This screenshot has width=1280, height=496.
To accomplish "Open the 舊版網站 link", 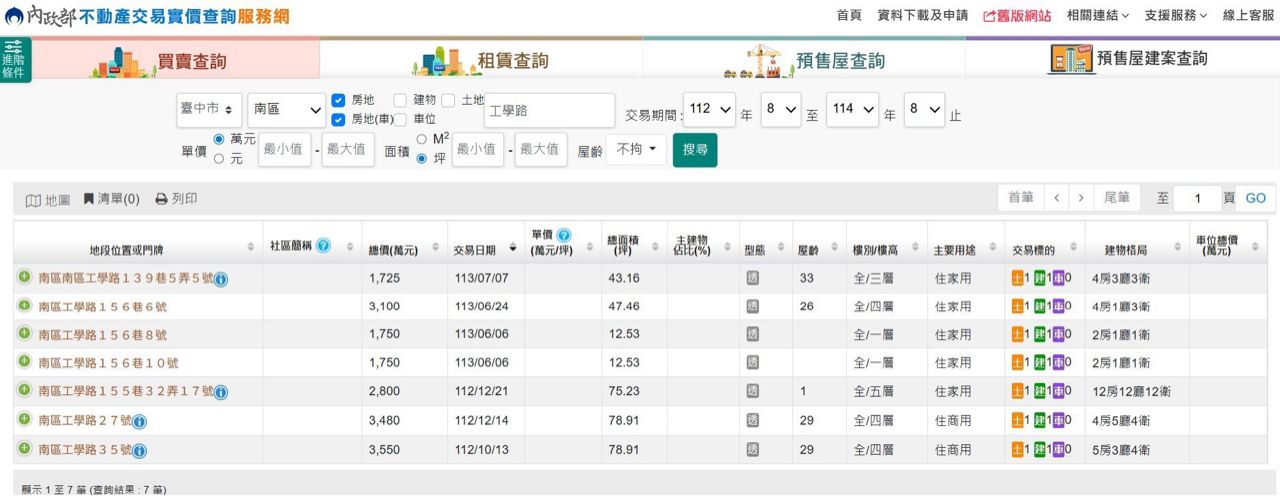I will click(x=1017, y=15).
